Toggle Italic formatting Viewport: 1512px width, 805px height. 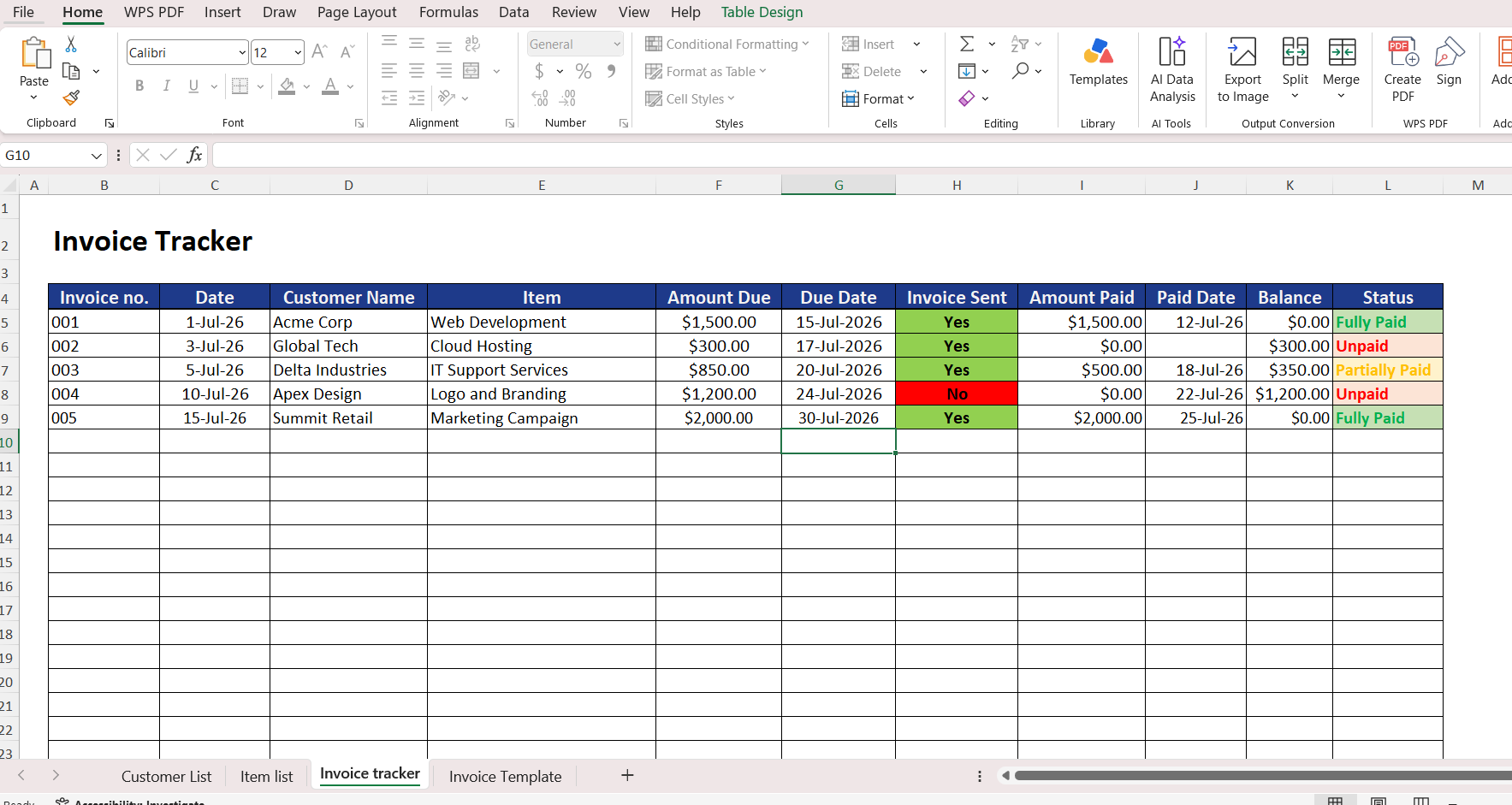(x=167, y=86)
